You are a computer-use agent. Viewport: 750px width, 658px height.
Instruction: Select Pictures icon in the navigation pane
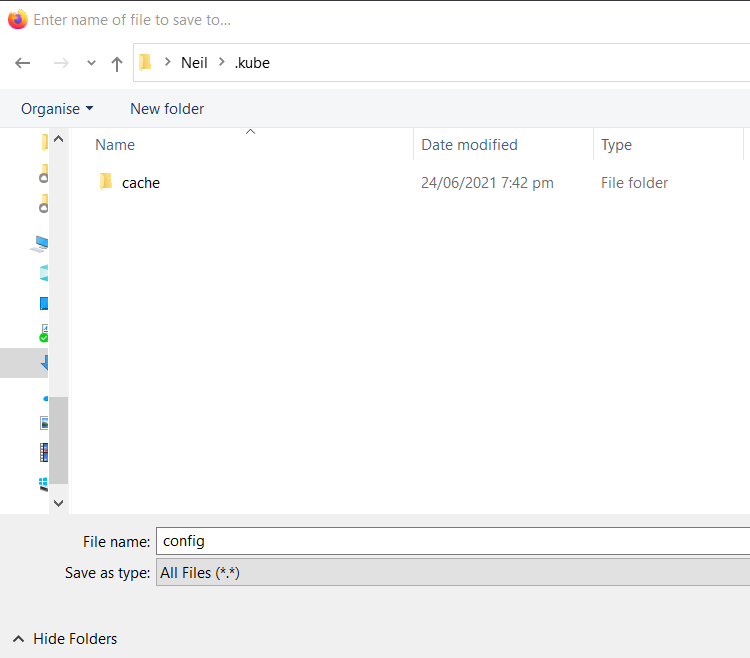[x=44, y=423]
